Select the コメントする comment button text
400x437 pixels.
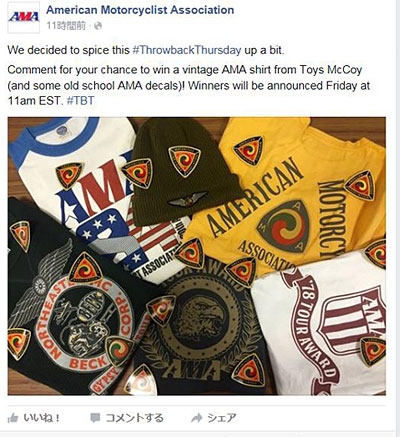(x=134, y=418)
